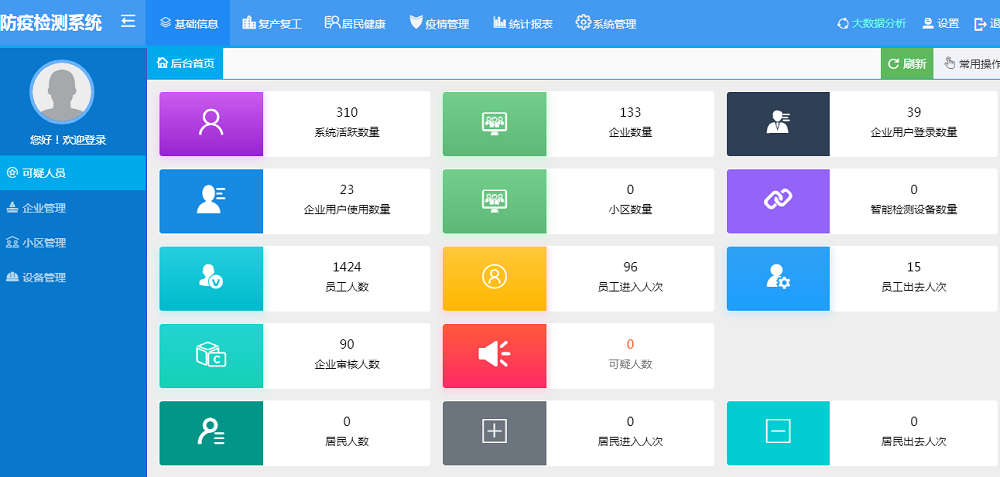Click the gray plus 居民进入人次 icon
The image size is (1000, 477).
[495, 432]
